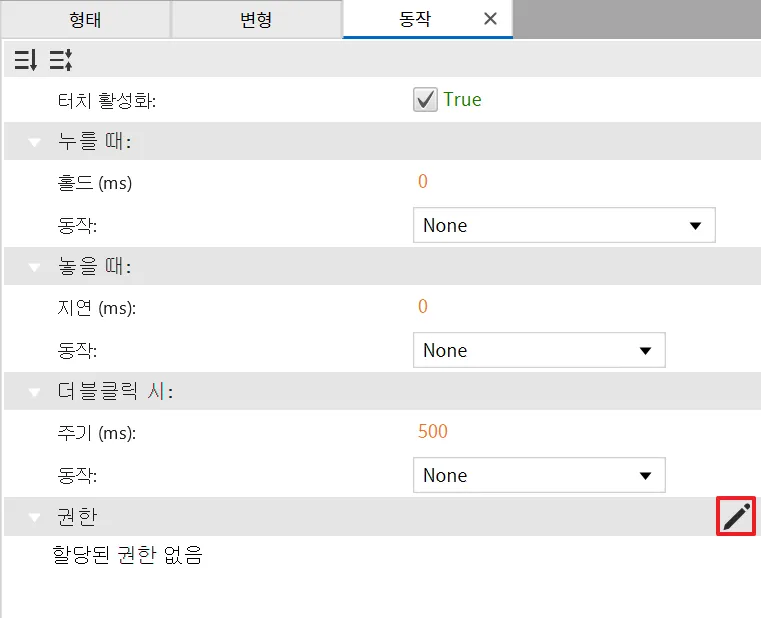
Task: Click the 주기 (ms) value 500
Action: (432, 432)
